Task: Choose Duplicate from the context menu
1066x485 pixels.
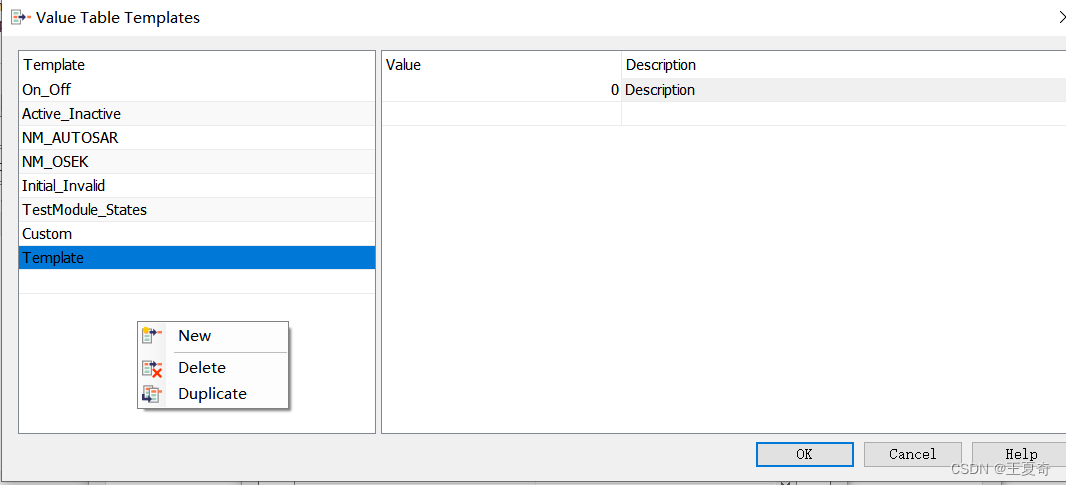Action: pos(213,394)
